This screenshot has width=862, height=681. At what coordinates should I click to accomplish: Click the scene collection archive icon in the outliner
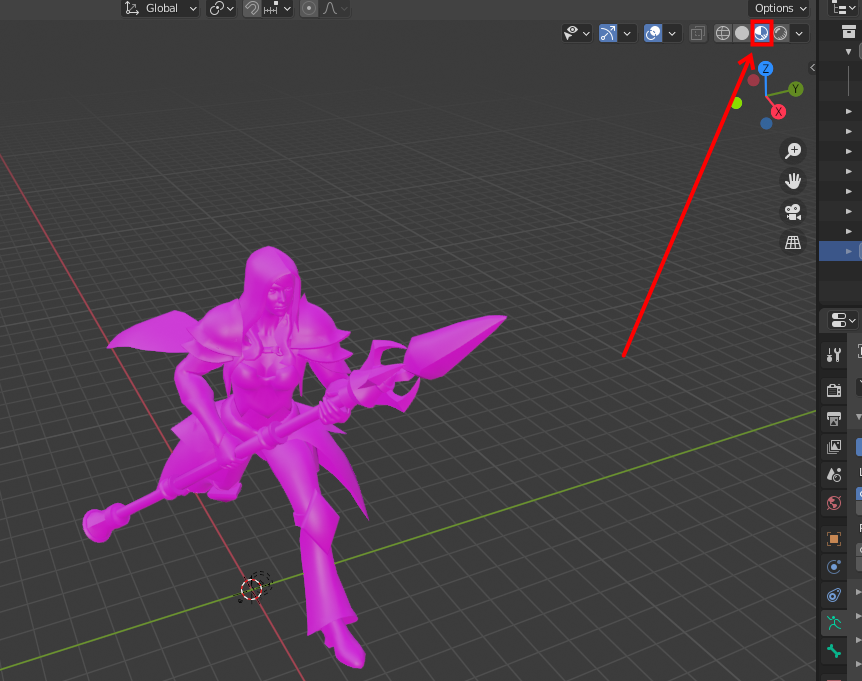point(848,32)
